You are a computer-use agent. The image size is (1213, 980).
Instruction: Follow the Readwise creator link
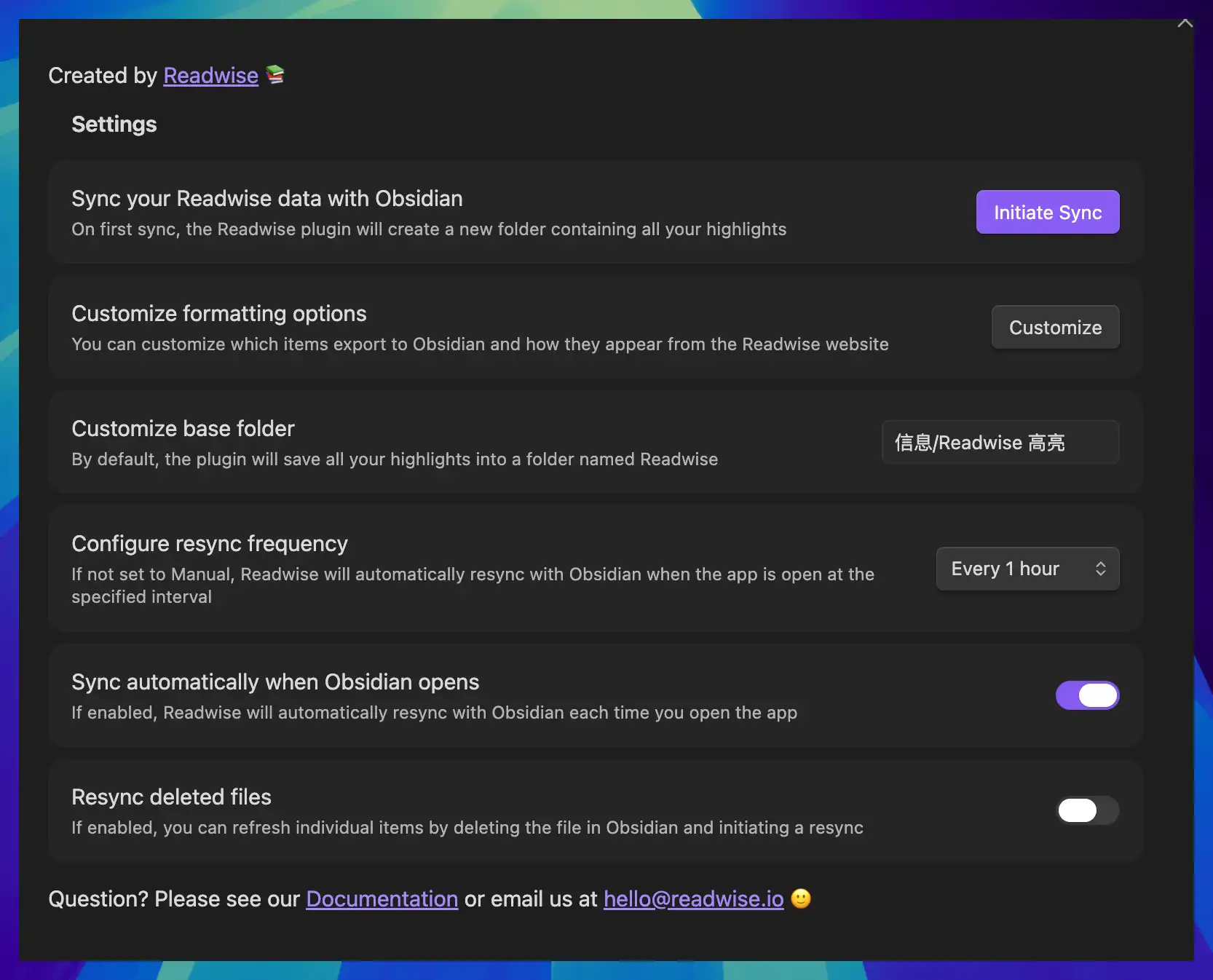tap(211, 76)
